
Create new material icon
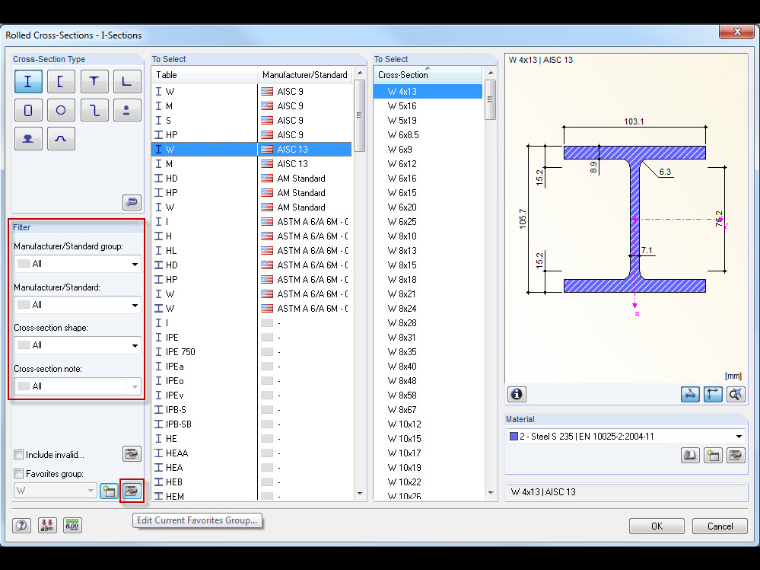click(x=713, y=455)
